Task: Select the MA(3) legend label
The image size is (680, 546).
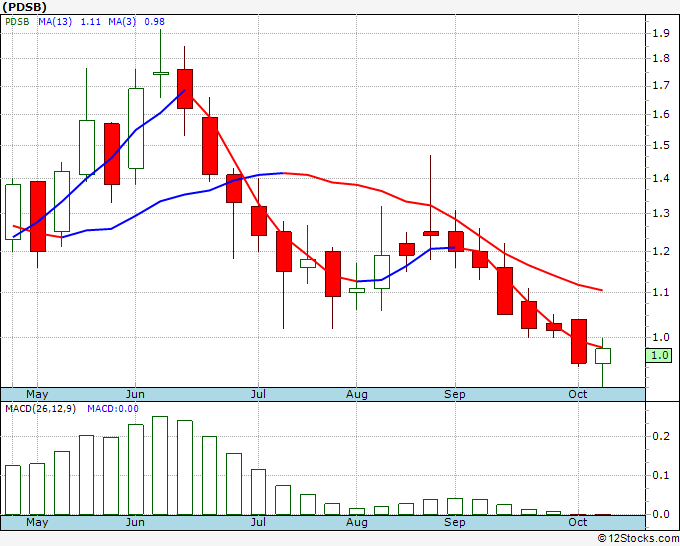Action: click(x=122, y=22)
